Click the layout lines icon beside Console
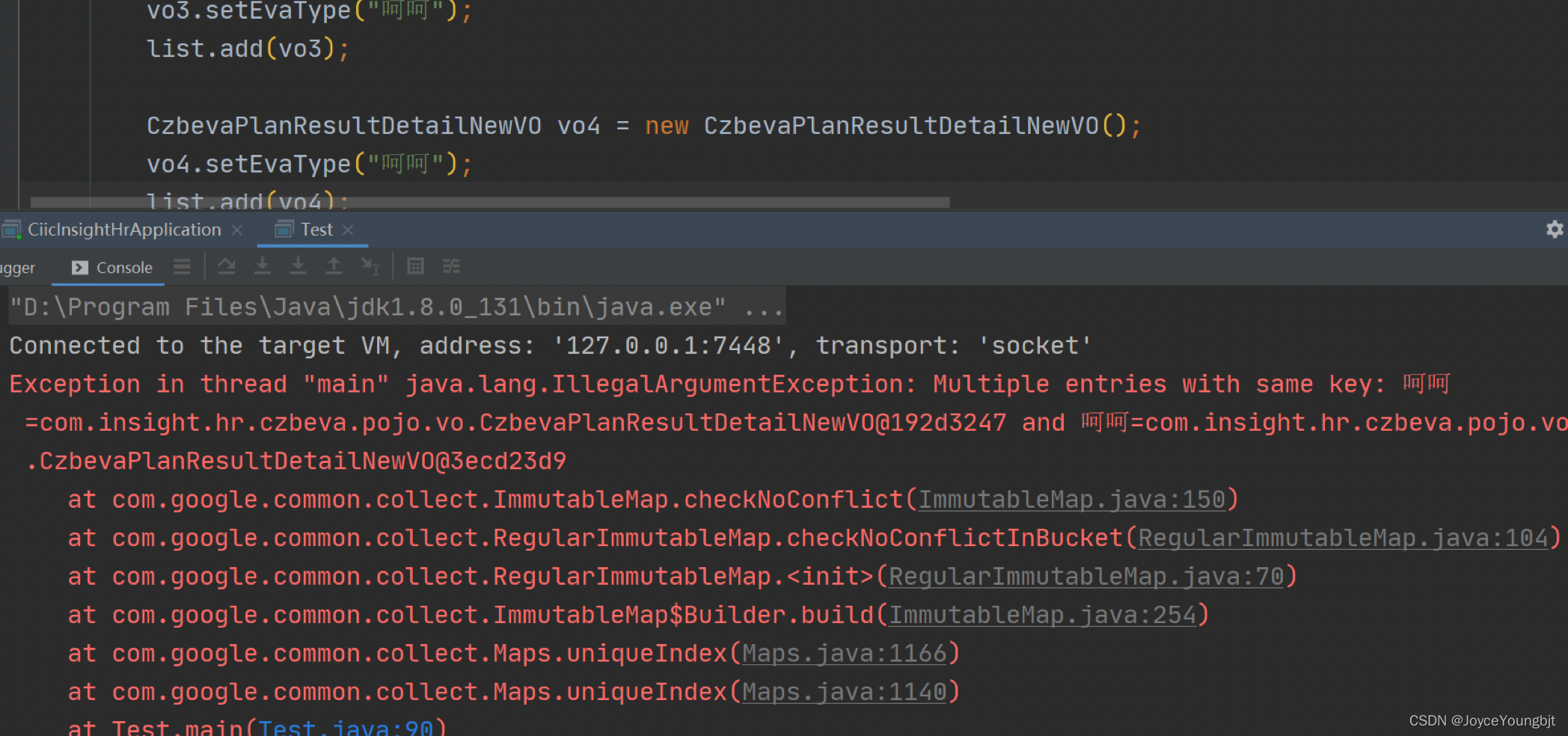Viewport: 1568px width, 736px height. pos(182,267)
